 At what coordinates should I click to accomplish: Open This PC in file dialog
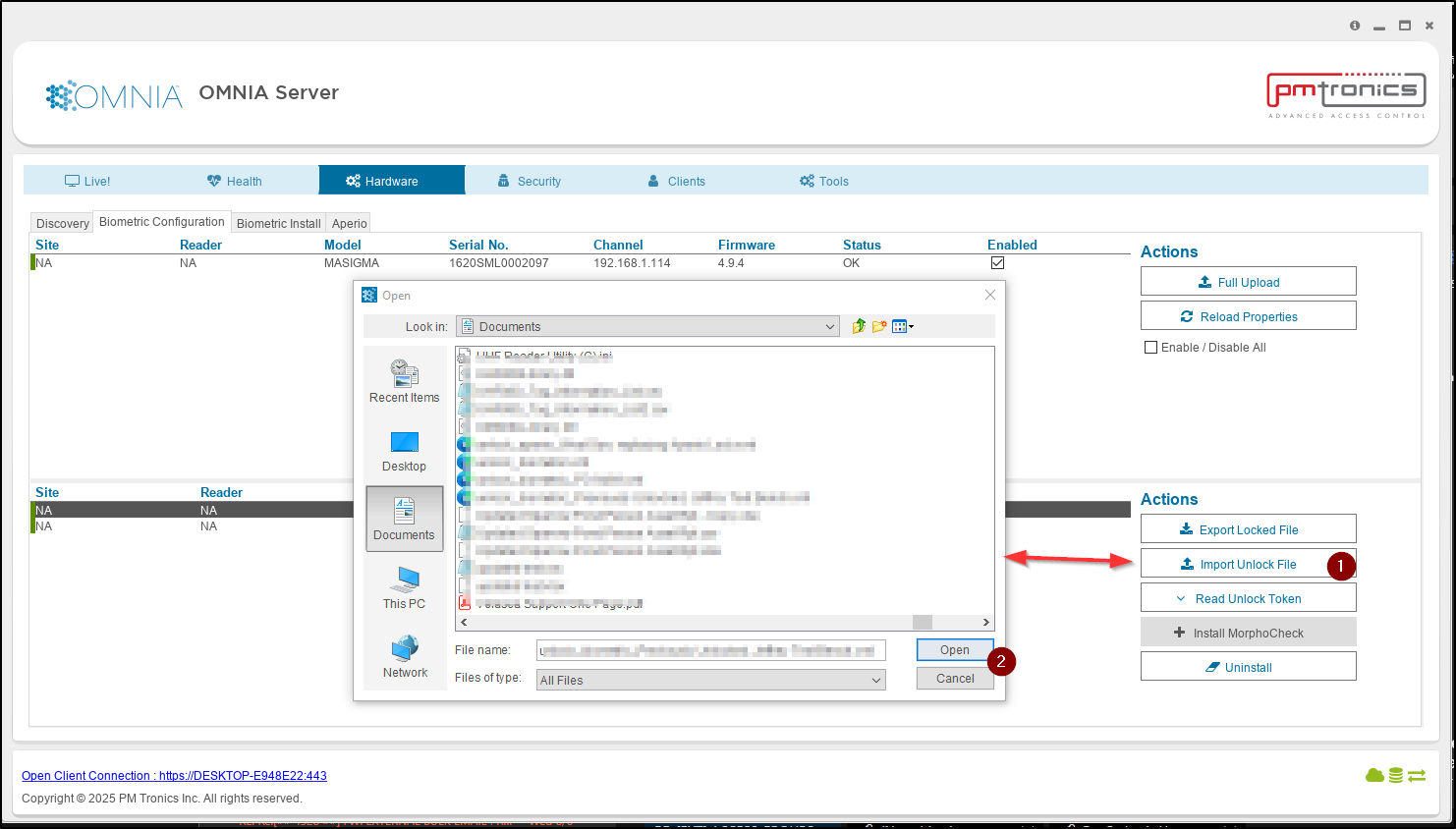point(404,587)
